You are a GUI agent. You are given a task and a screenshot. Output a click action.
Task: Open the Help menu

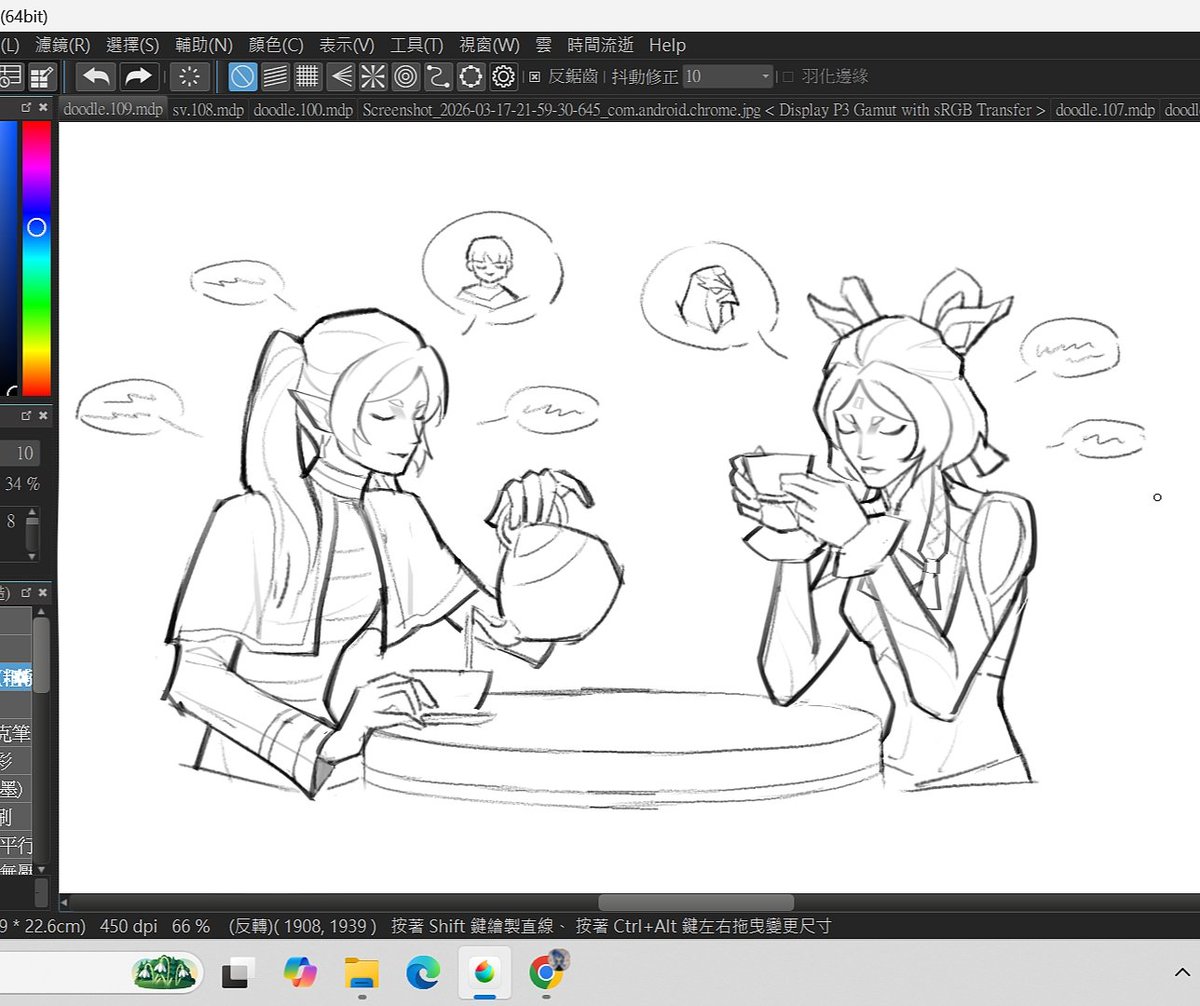pyautogui.click(x=667, y=45)
